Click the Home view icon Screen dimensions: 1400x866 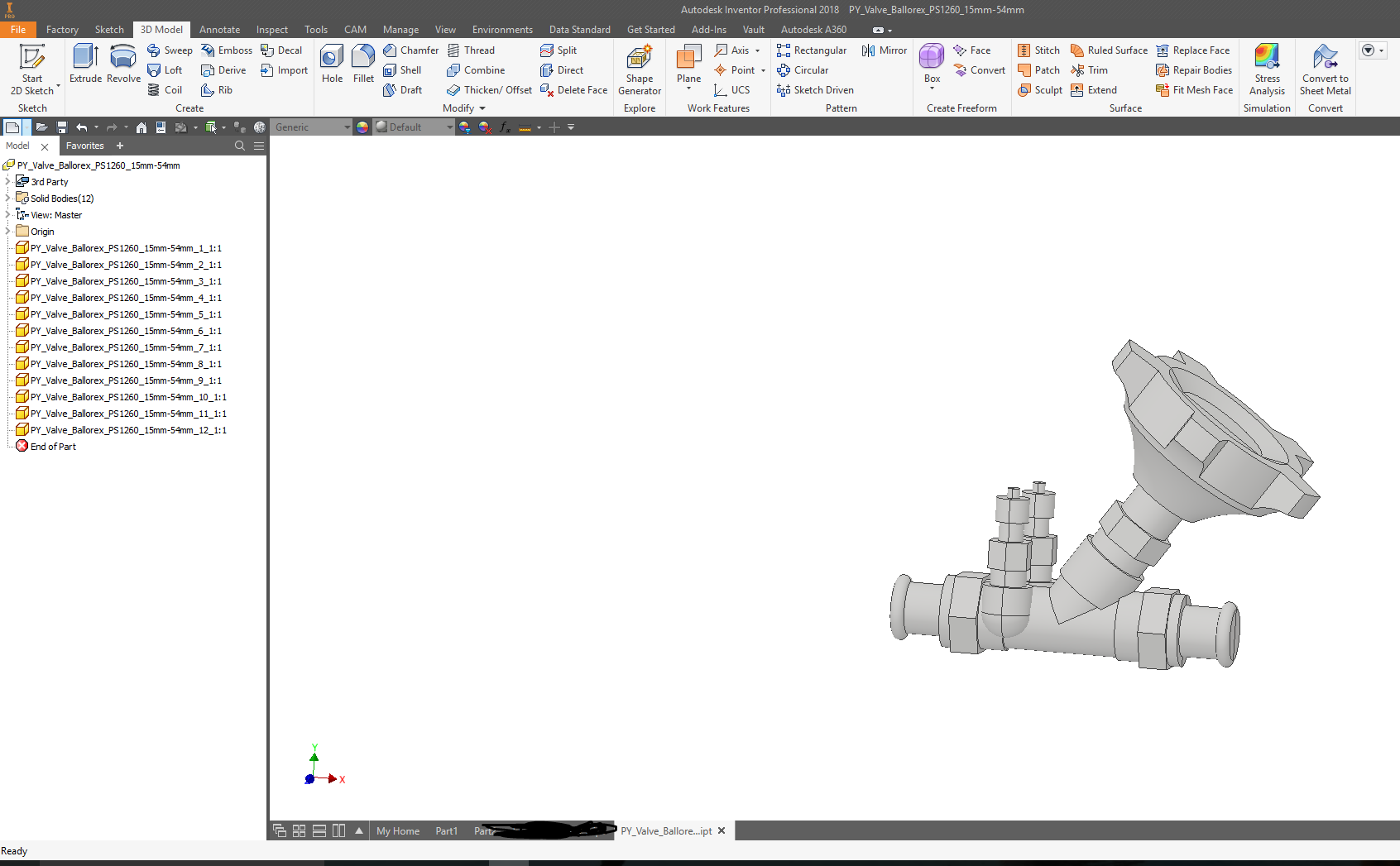(x=141, y=127)
